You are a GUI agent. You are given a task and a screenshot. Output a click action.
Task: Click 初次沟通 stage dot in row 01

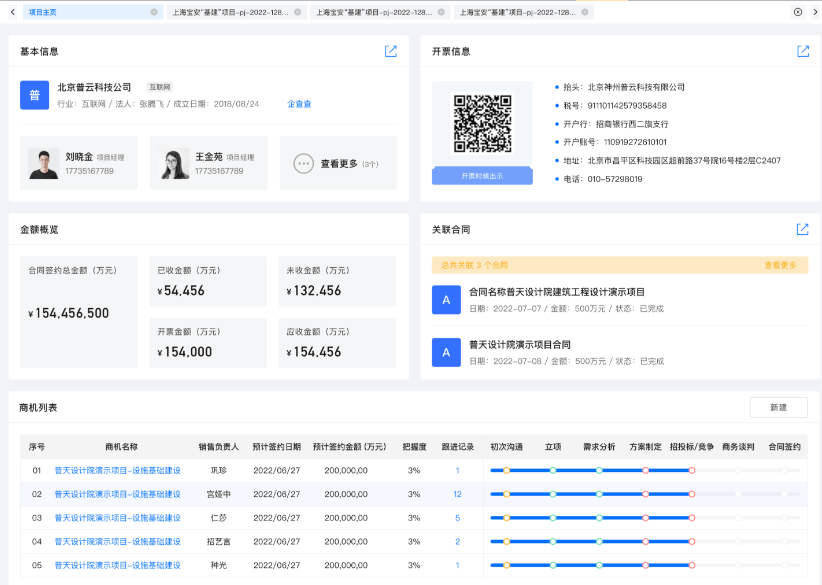(x=506, y=470)
